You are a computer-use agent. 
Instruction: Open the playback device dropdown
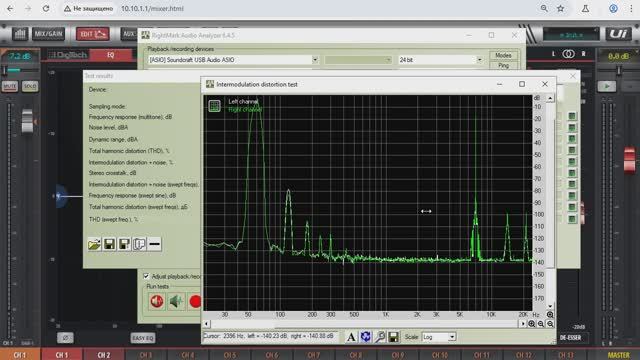[x=315, y=60]
